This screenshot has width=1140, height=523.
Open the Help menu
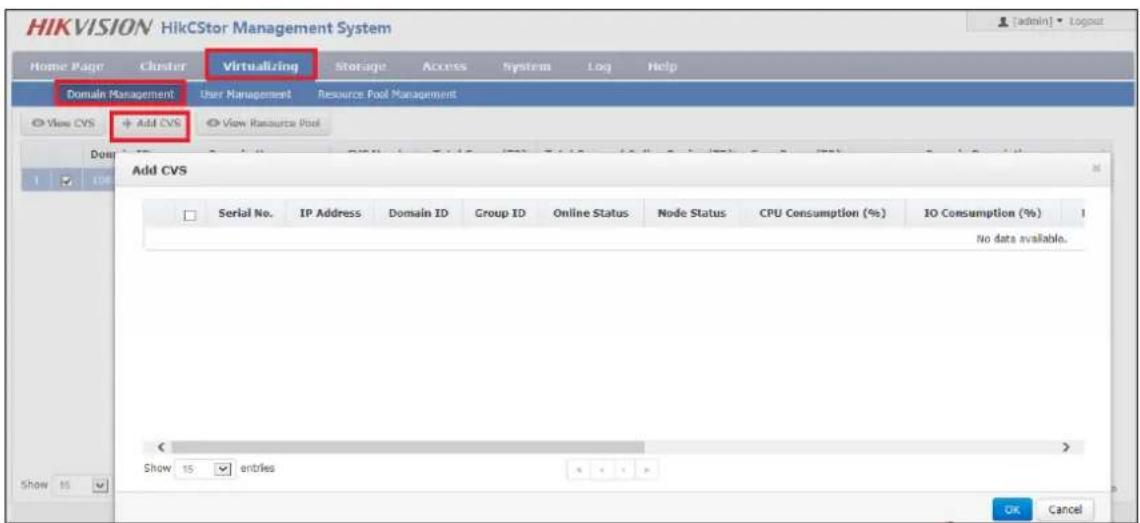[660, 67]
